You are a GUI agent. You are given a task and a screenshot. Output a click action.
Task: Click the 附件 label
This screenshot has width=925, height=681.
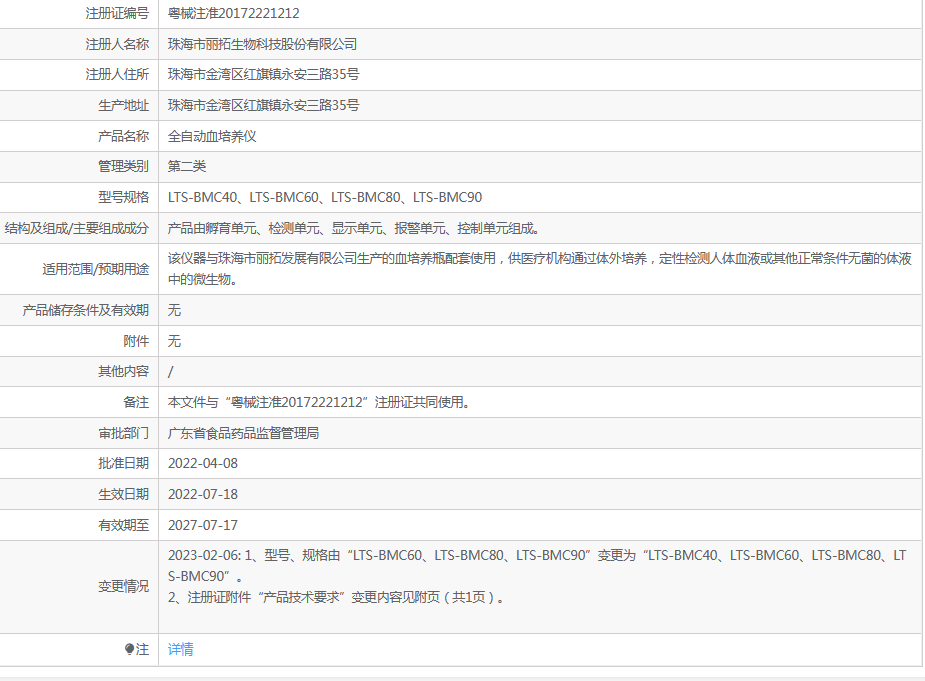[136, 341]
